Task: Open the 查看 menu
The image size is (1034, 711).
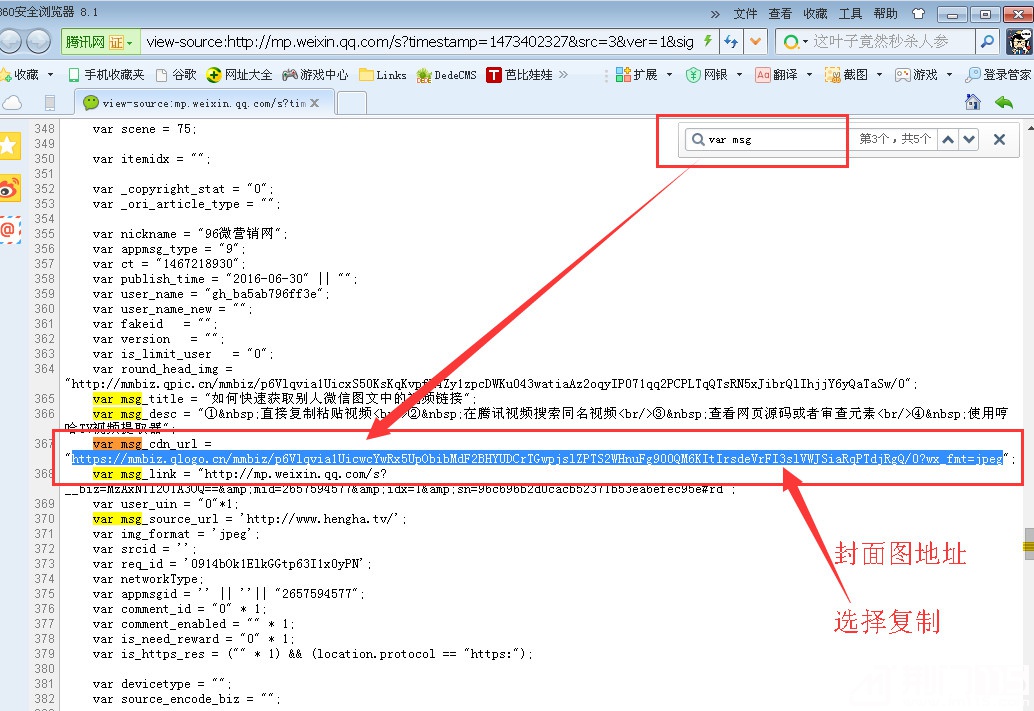Action: (780, 14)
